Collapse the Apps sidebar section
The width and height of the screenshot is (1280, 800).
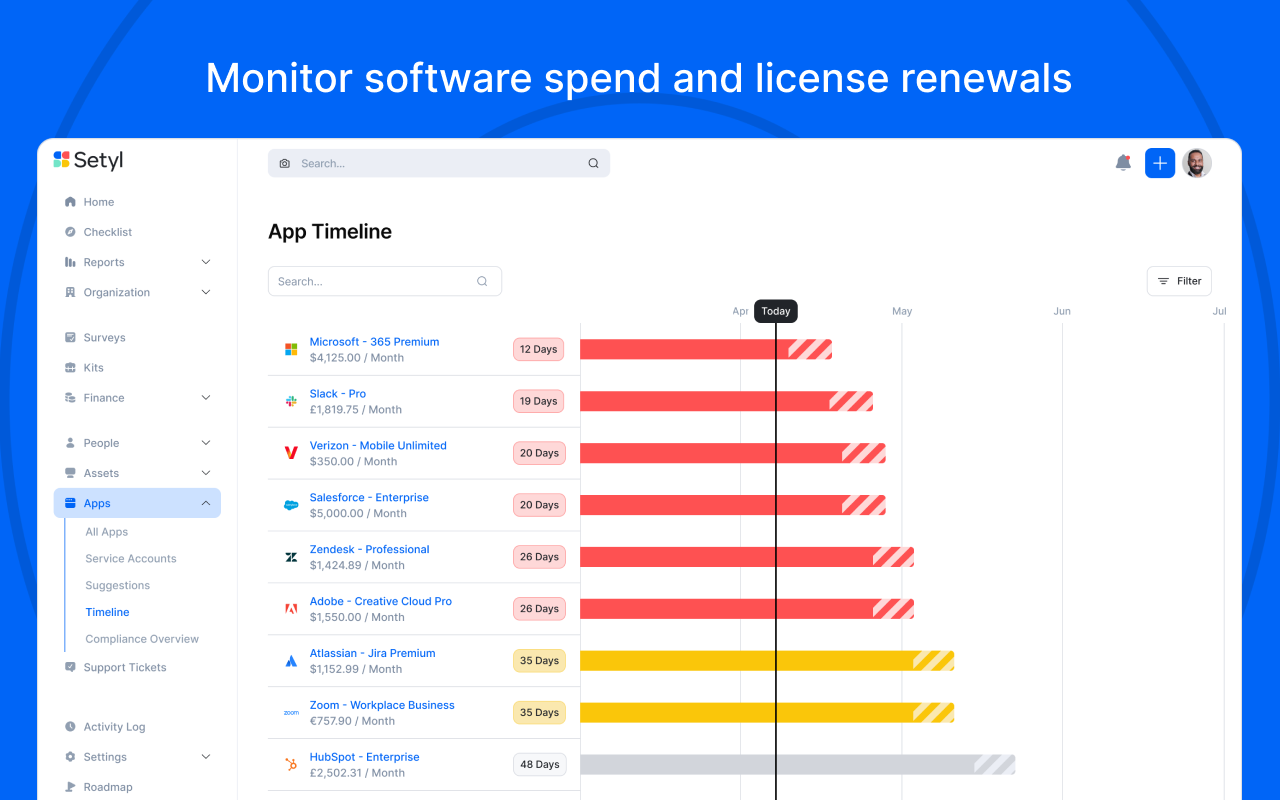(205, 502)
